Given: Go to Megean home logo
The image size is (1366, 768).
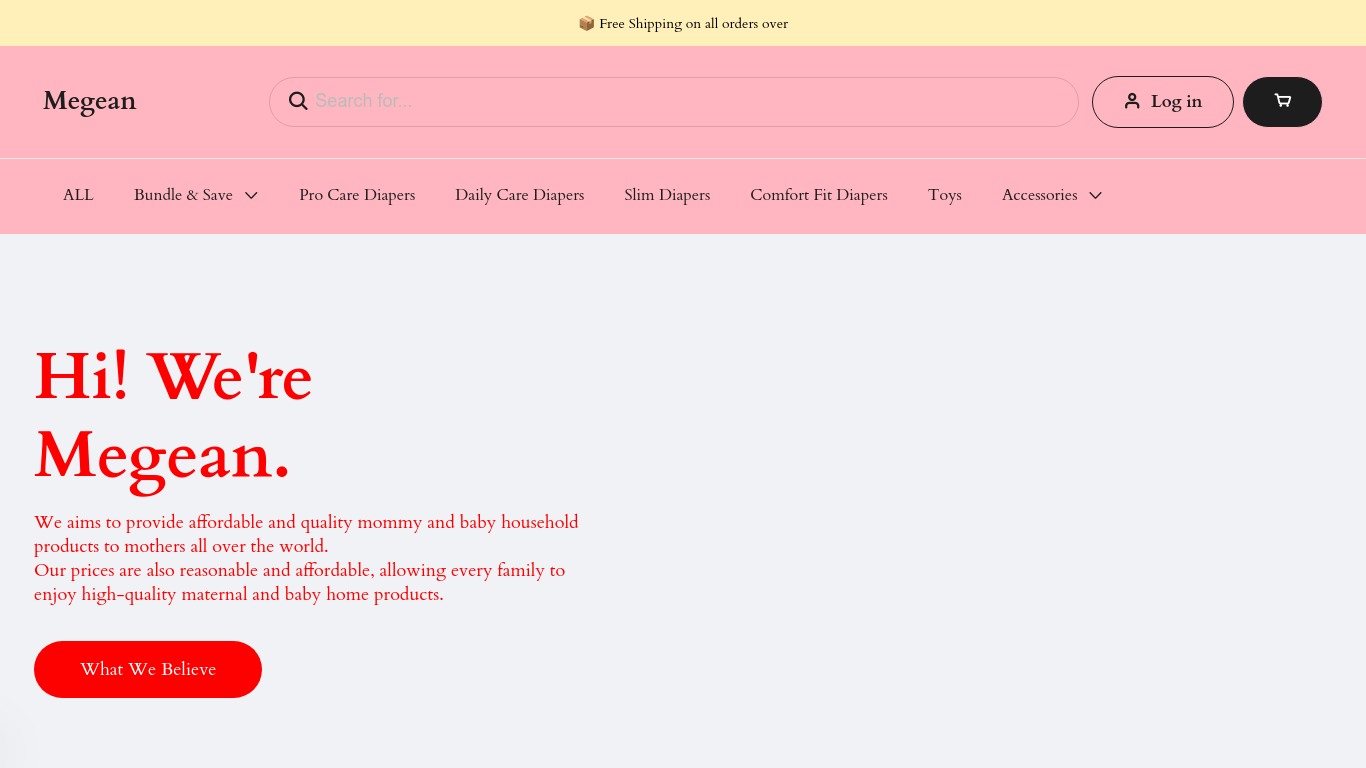Looking at the screenshot, I should point(89,101).
